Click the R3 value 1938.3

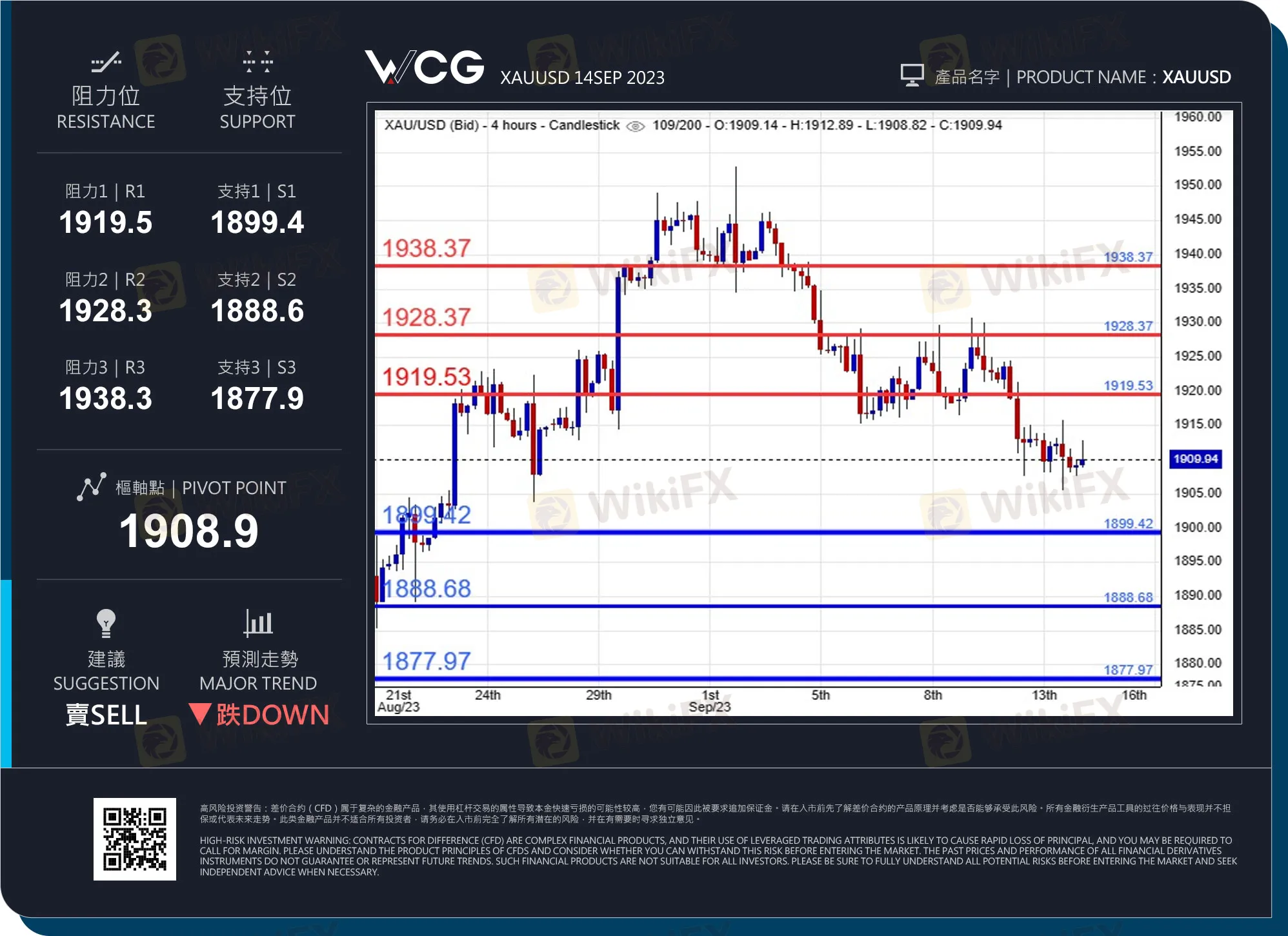[106, 399]
